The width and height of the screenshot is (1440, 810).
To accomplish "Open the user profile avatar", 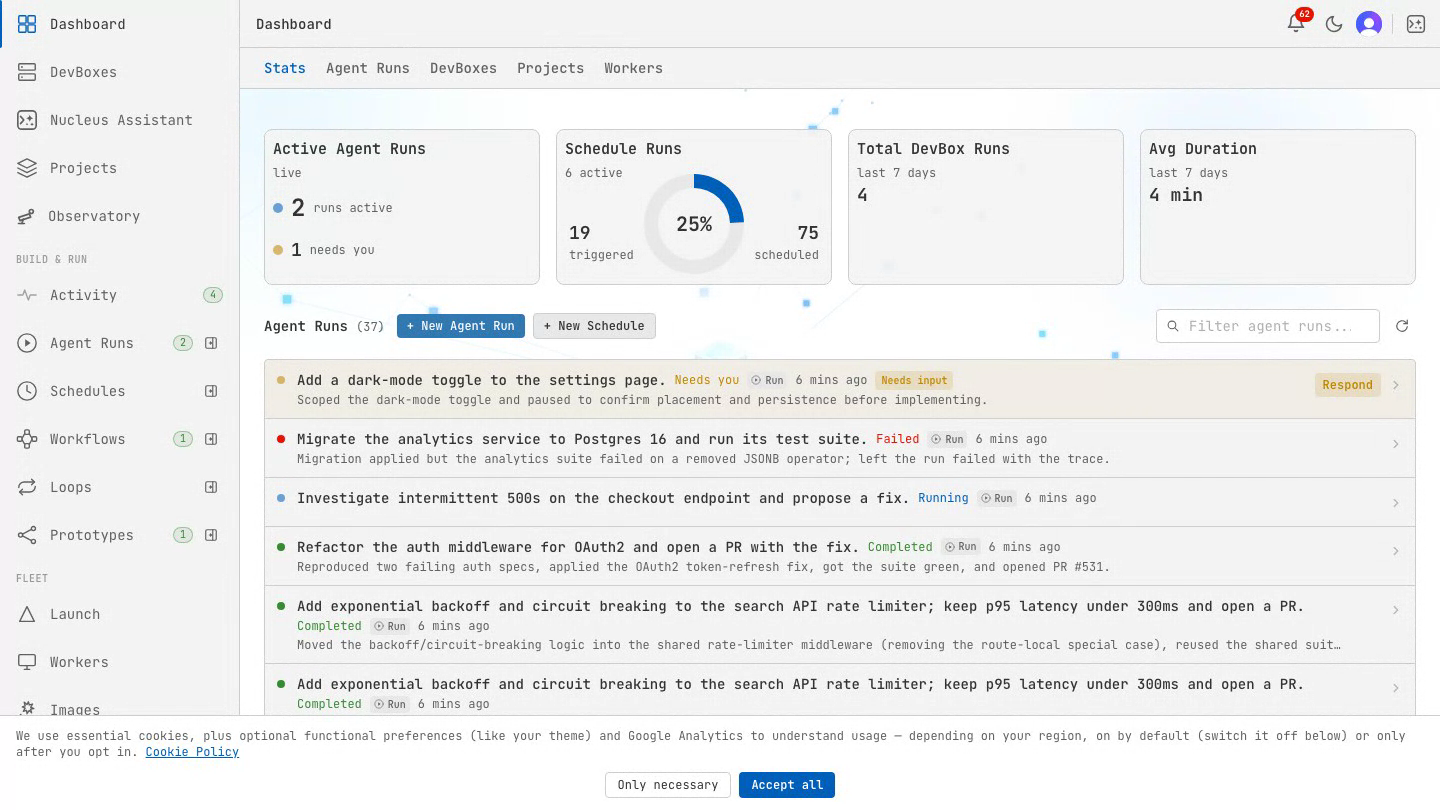I will click(1369, 24).
